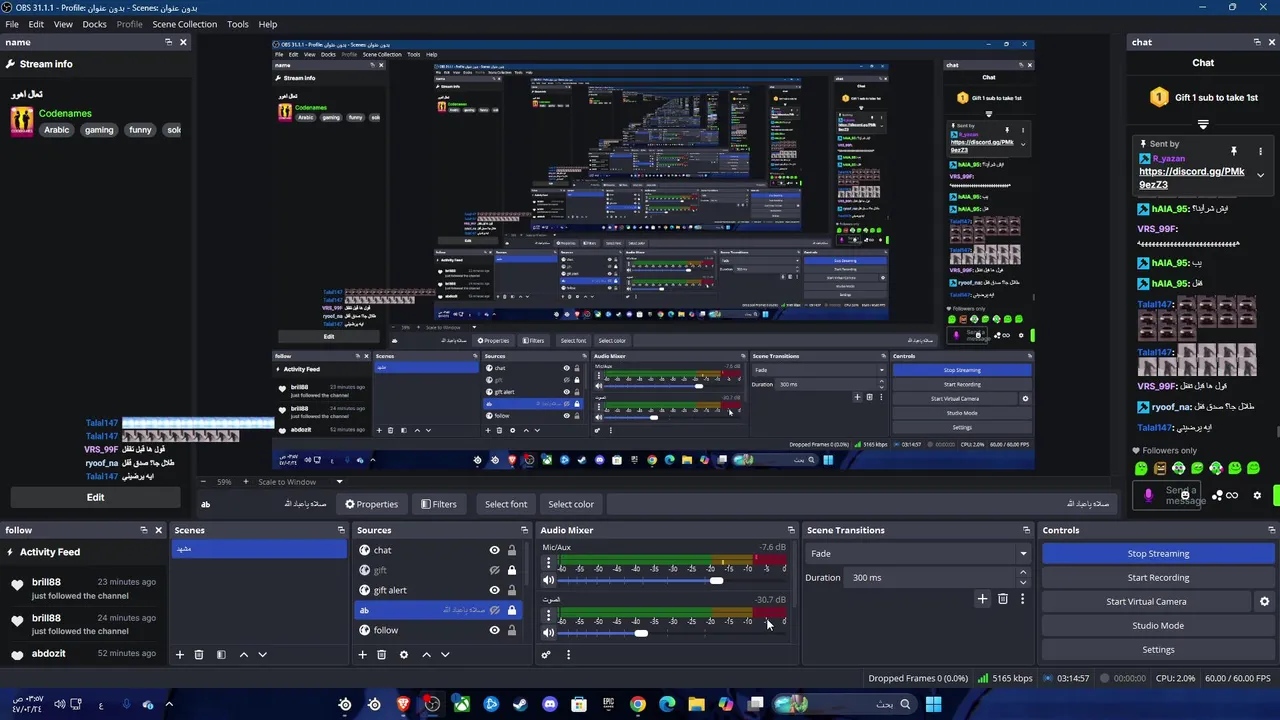This screenshot has width=1280, height=720.
Task: Hide the follow source eye icon
Action: [494, 630]
